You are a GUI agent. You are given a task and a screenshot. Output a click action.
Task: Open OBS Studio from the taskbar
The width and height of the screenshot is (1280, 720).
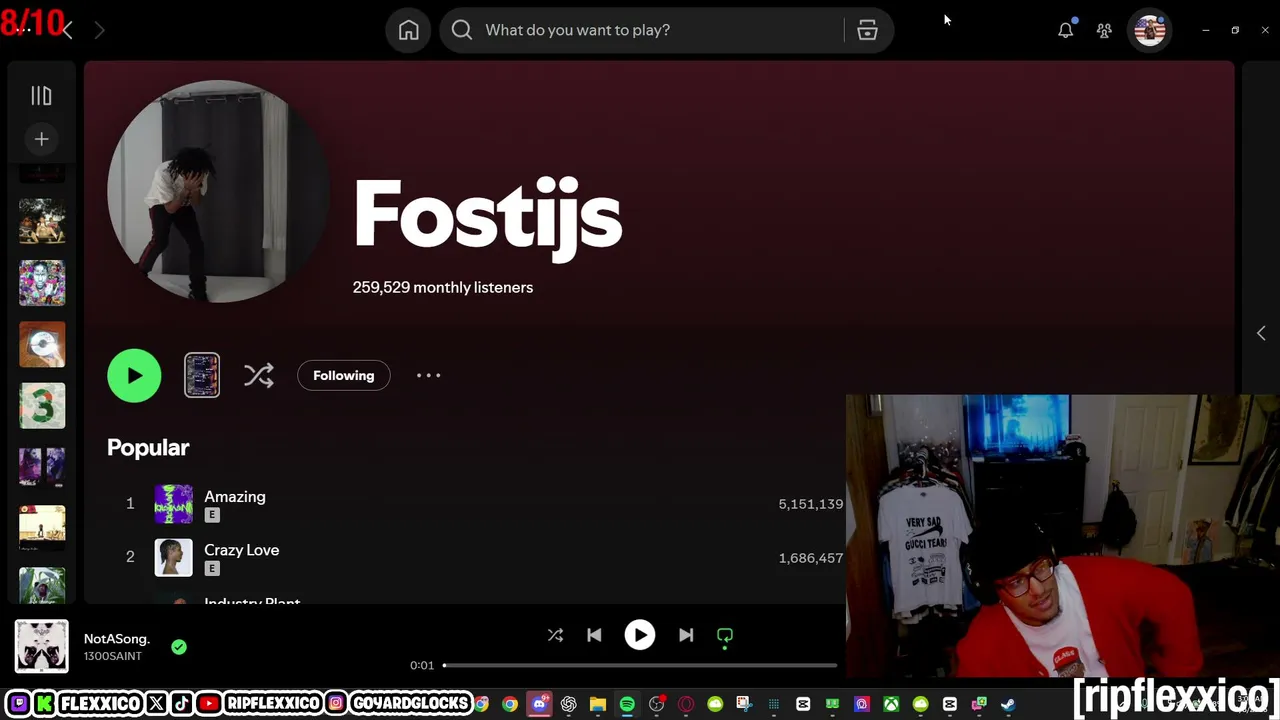657,704
